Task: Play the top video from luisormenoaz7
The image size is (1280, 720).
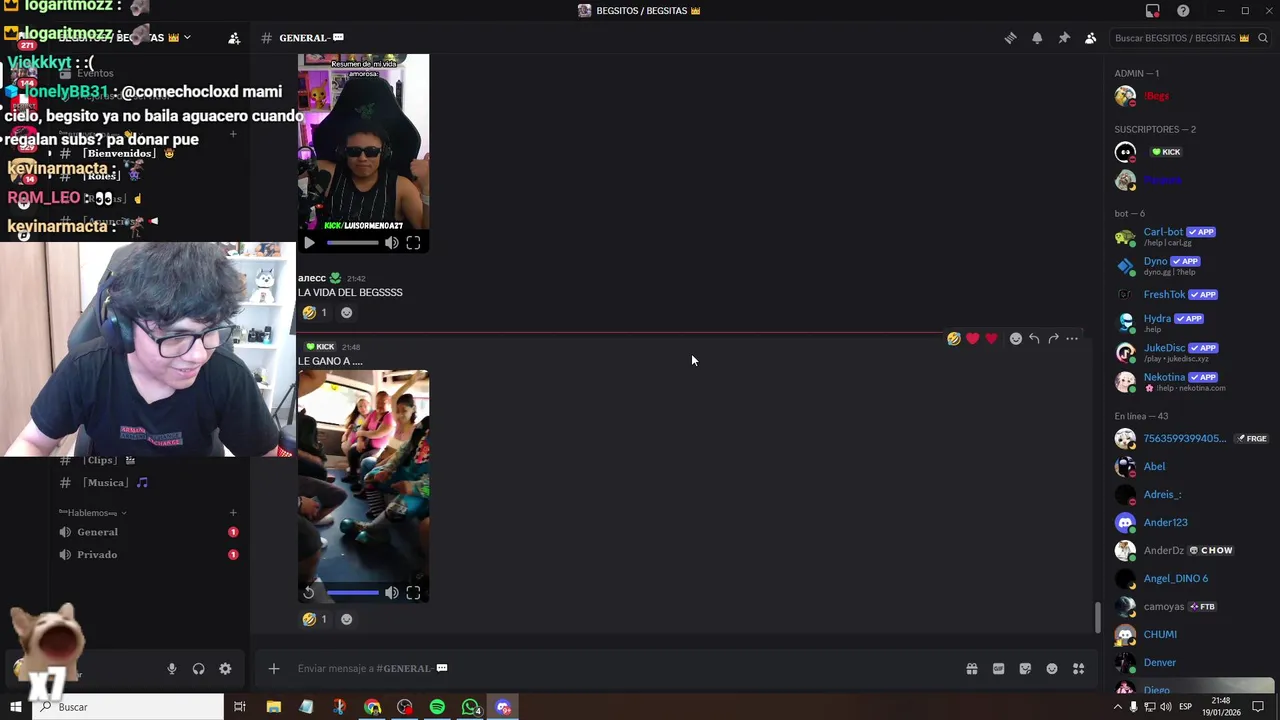Action: (x=309, y=243)
